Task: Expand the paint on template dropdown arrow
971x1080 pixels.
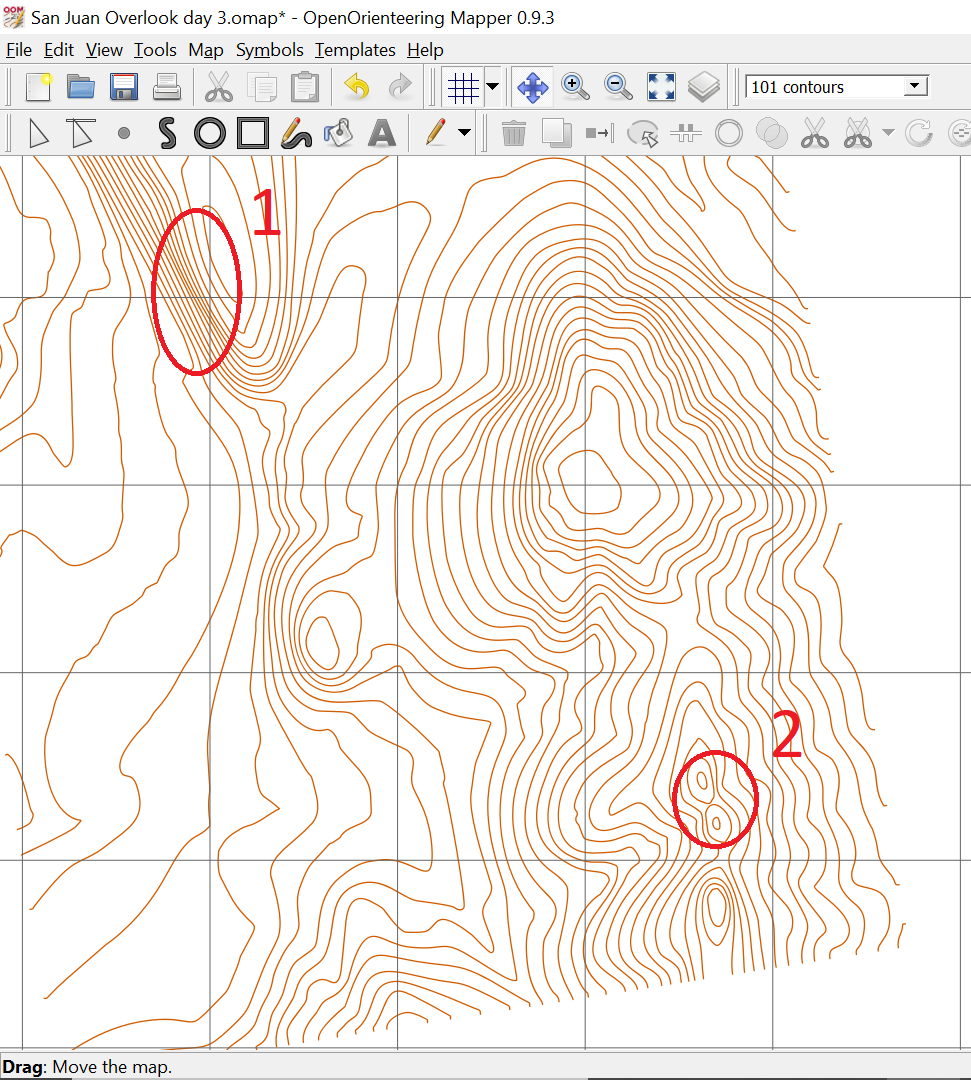Action: tap(465, 133)
